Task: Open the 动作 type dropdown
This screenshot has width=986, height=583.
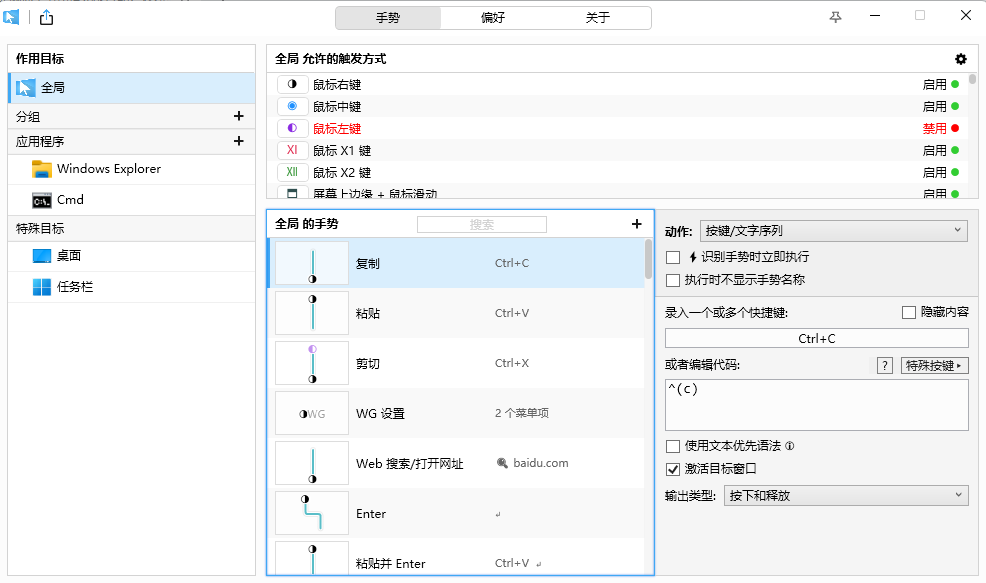Action: [833, 231]
